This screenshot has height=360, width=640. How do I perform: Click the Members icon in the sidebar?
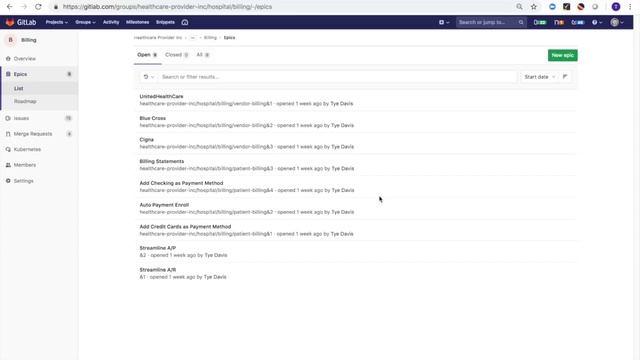click(x=8, y=165)
